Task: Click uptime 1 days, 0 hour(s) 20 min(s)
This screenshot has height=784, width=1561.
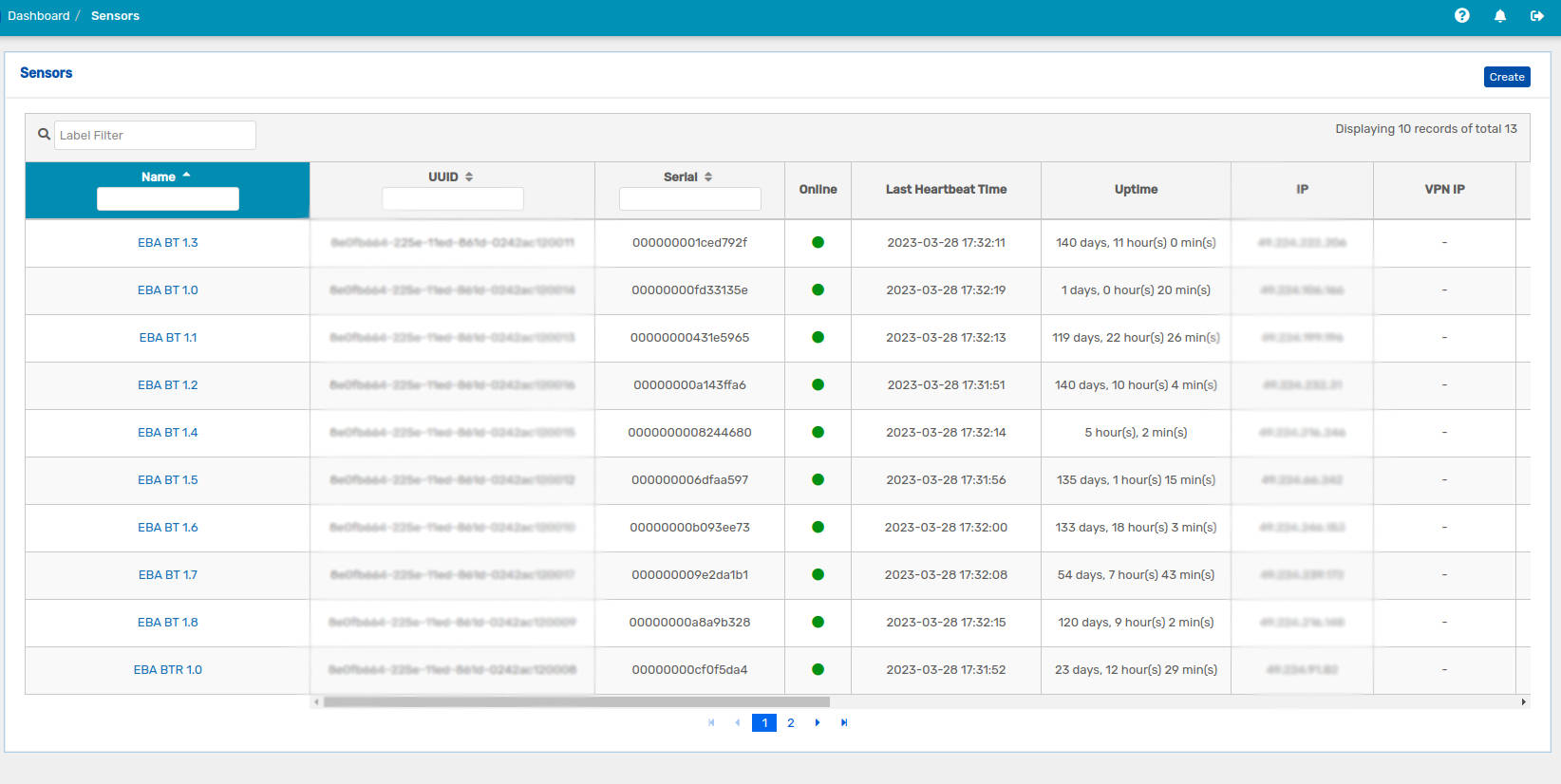Action: click(x=1137, y=290)
